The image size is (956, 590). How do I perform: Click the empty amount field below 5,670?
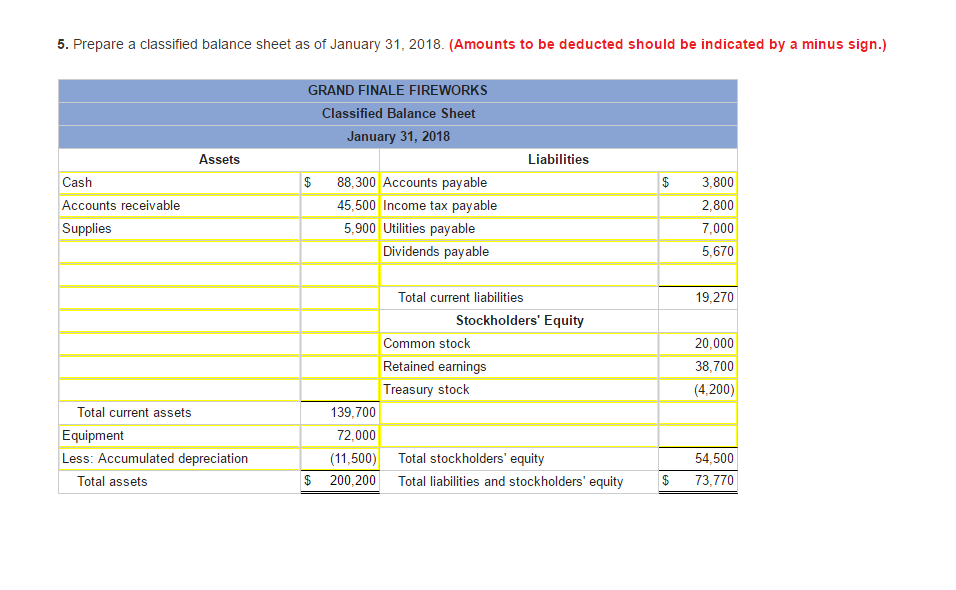(698, 275)
